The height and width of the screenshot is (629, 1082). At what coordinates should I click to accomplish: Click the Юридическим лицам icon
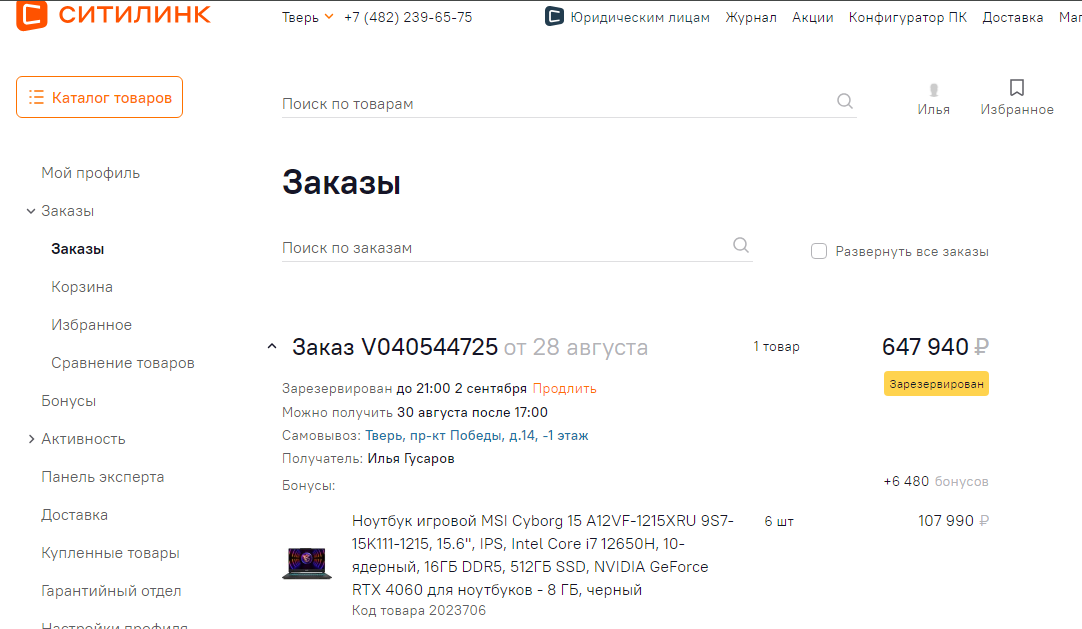click(x=554, y=16)
